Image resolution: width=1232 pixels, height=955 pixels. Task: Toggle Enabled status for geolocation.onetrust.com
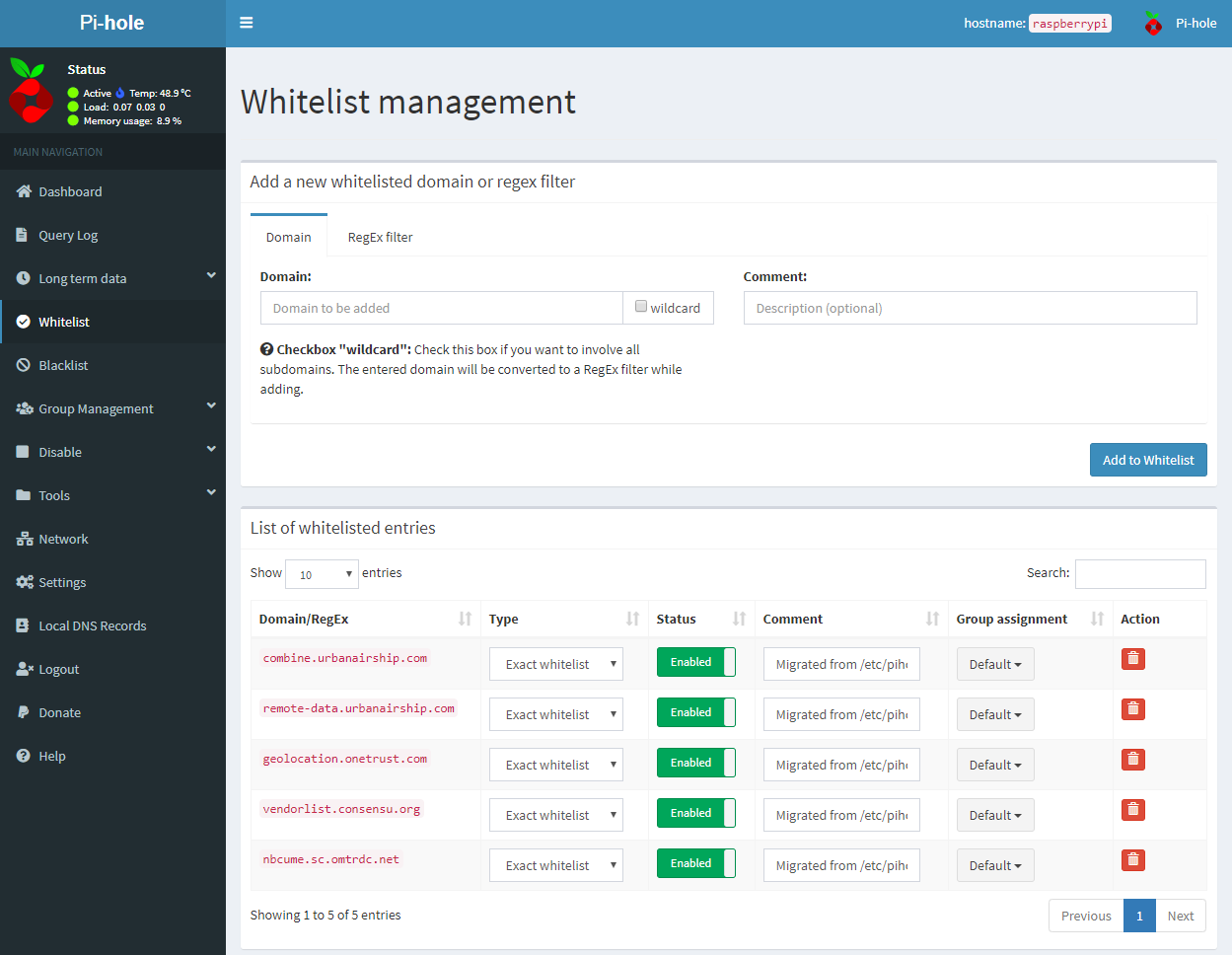click(x=696, y=763)
